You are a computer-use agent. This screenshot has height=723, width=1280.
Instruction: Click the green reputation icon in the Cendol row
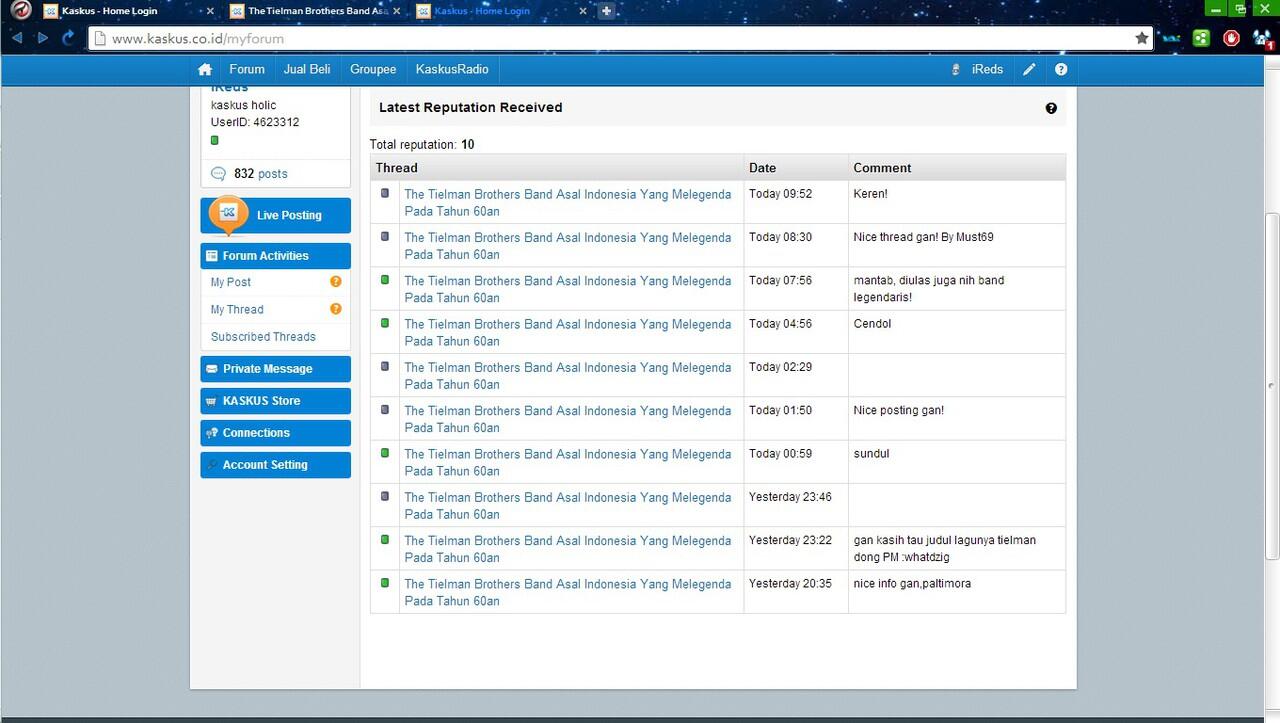(385, 323)
